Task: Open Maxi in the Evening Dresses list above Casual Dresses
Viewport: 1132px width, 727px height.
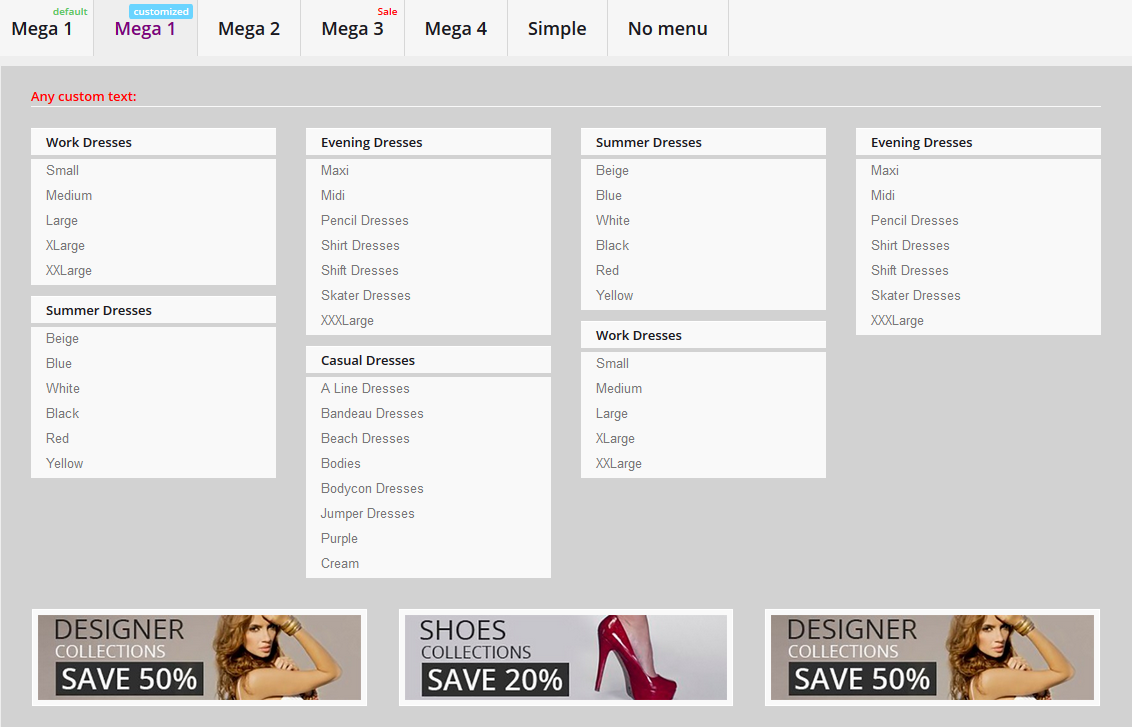Action: [x=335, y=170]
